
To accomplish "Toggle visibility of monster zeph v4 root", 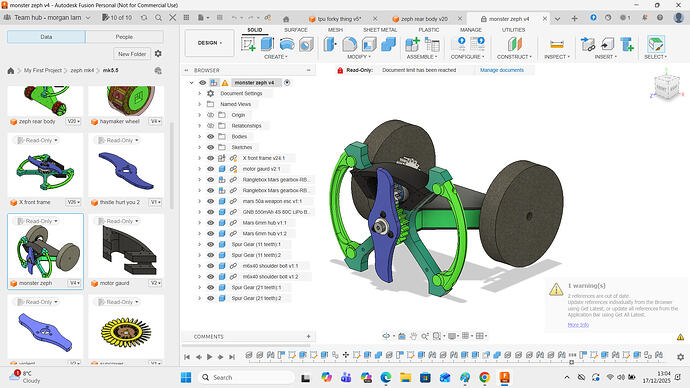I will (202, 83).
